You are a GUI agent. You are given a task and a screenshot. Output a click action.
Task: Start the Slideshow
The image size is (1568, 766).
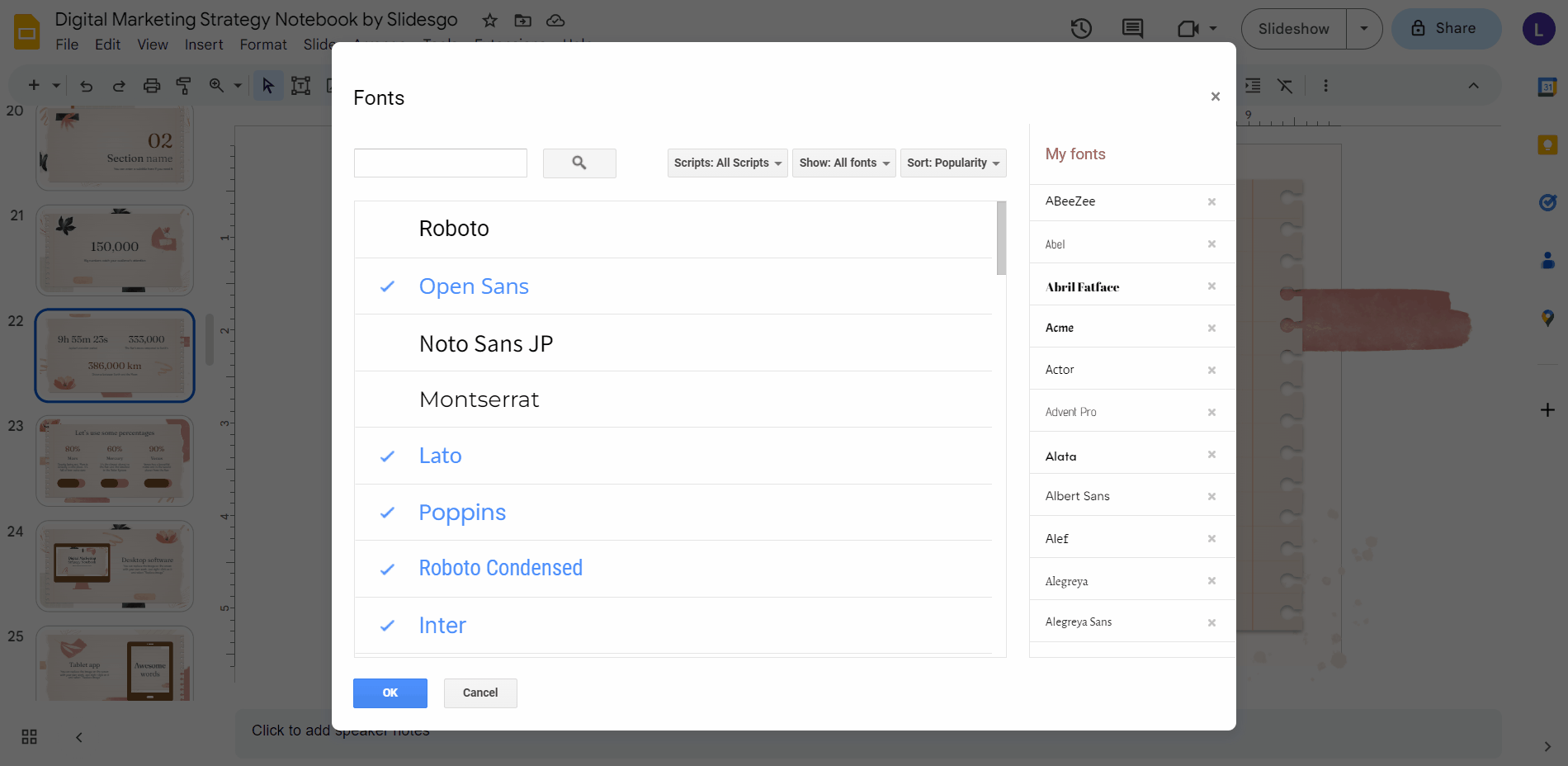click(x=1293, y=29)
